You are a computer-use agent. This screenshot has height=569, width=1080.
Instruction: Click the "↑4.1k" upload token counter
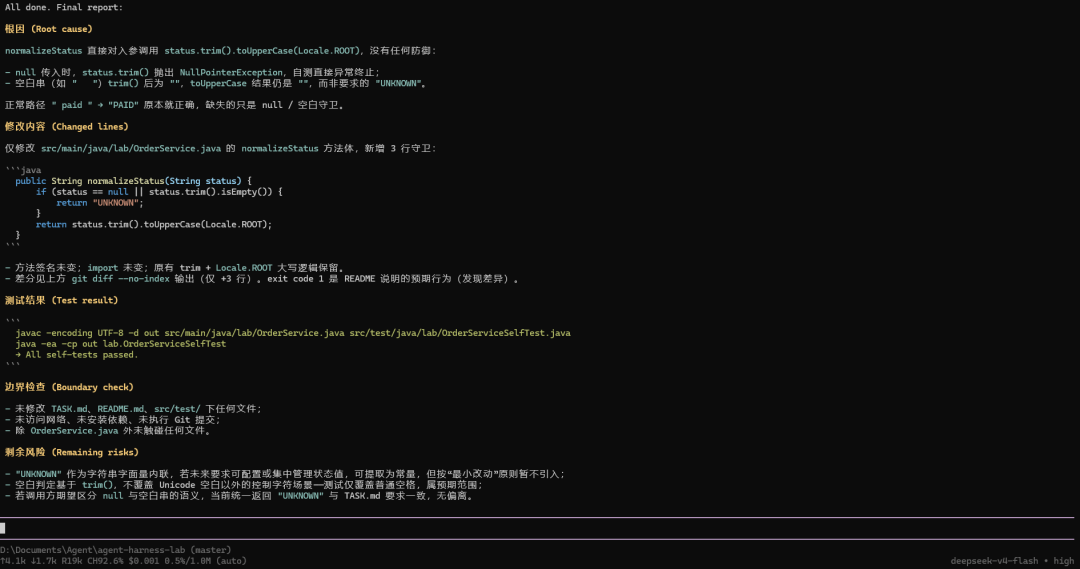(x=13, y=561)
